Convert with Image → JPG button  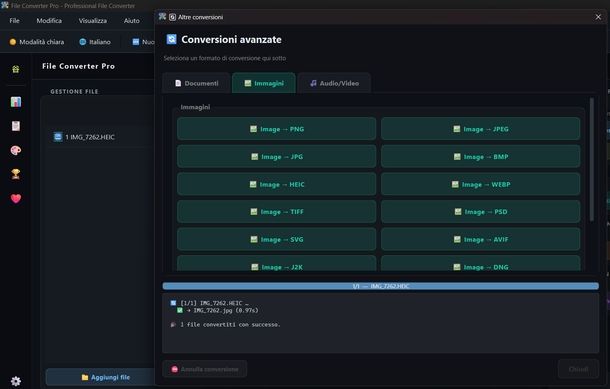277,156
